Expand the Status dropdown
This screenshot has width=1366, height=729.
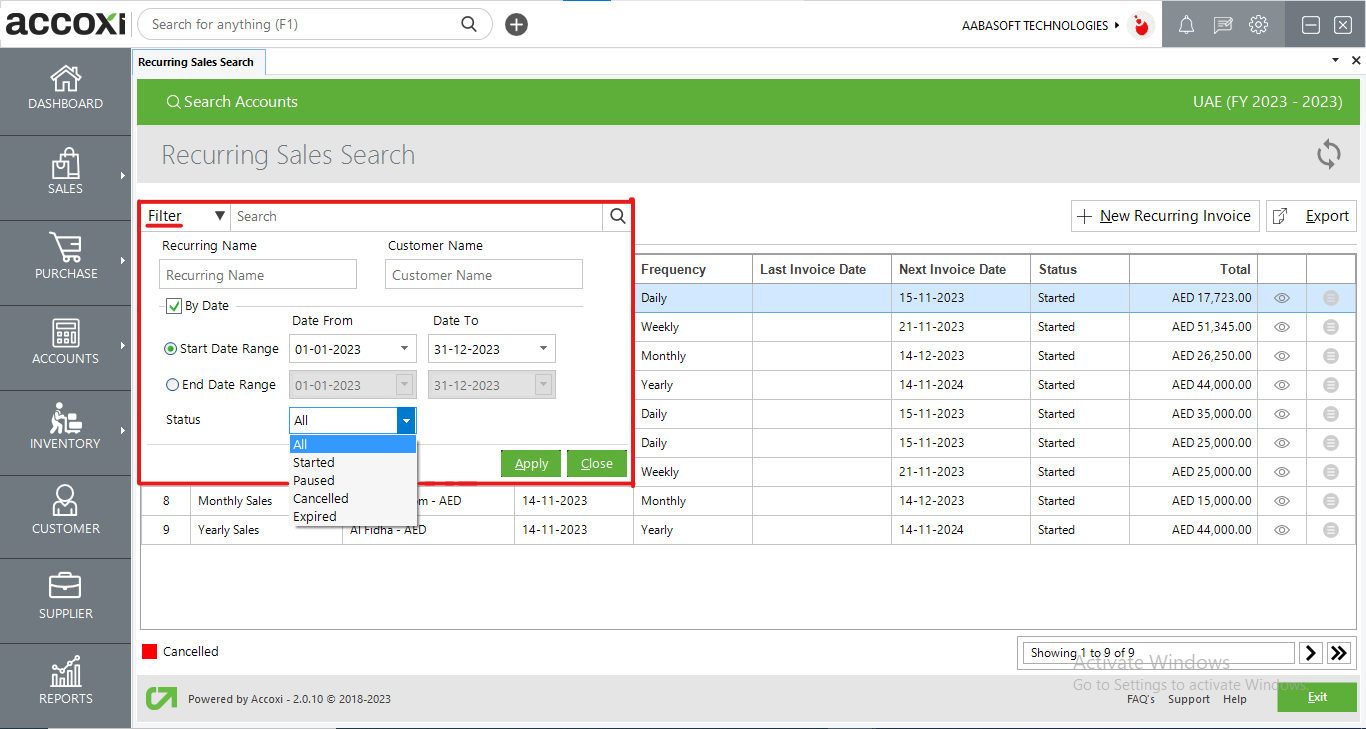405,419
